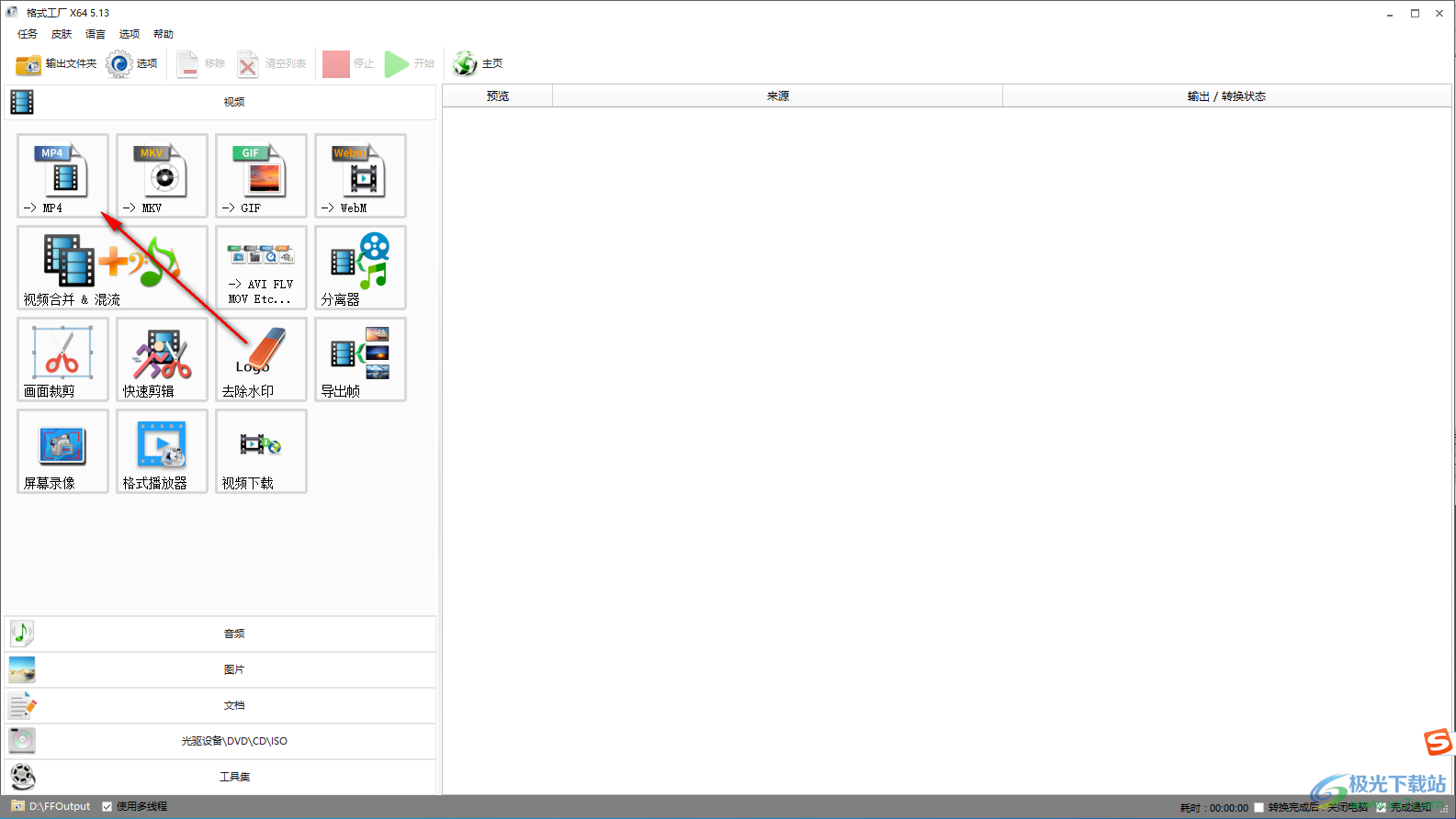Screen dimensions: 1456x819
Task: Open the 选项 menu
Action: [130, 34]
